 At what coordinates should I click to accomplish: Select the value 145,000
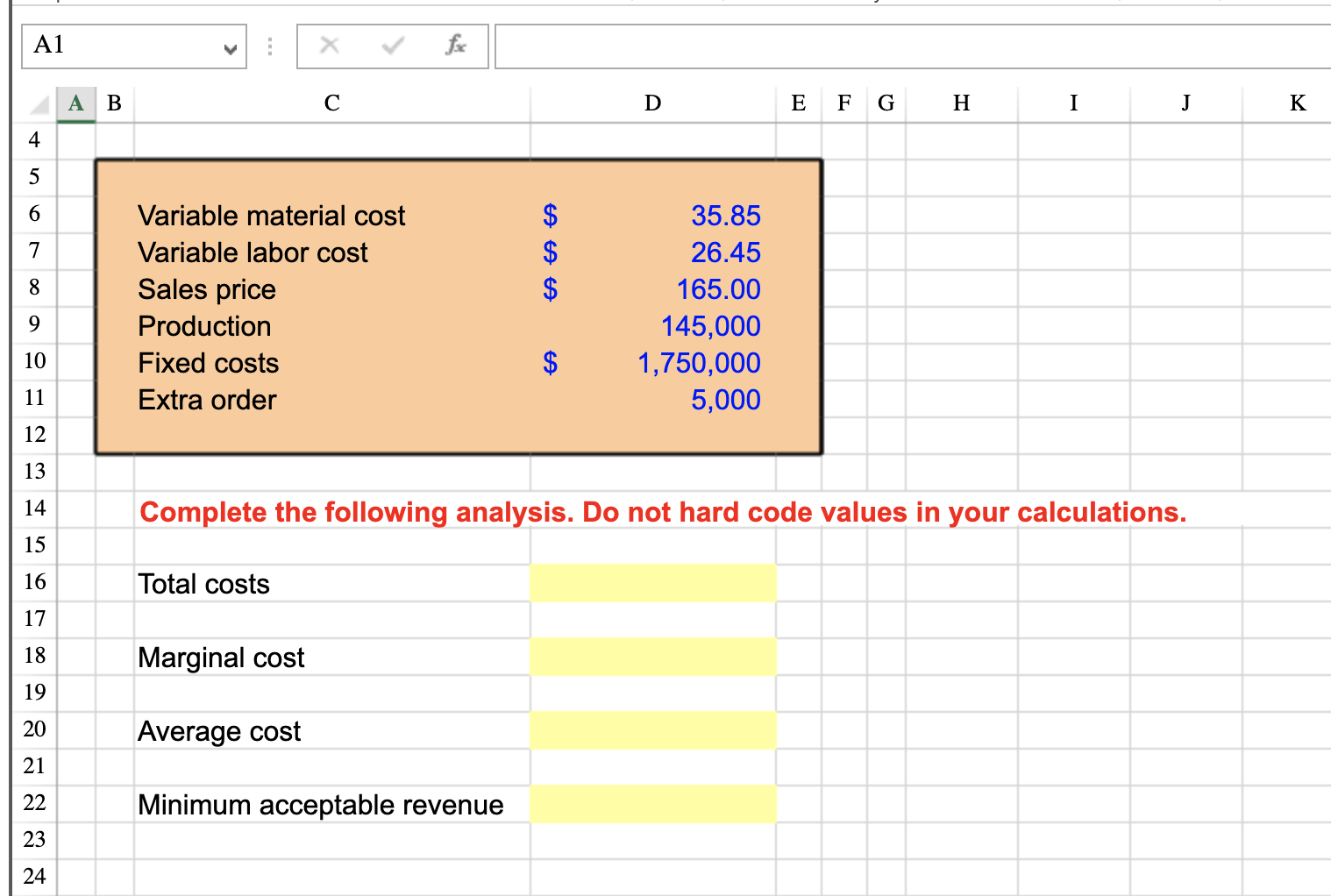pyautogui.click(x=711, y=326)
